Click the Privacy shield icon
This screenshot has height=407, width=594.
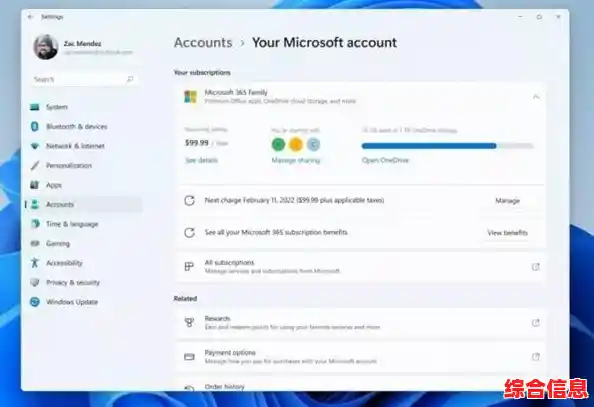pyautogui.click(x=34, y=282)
